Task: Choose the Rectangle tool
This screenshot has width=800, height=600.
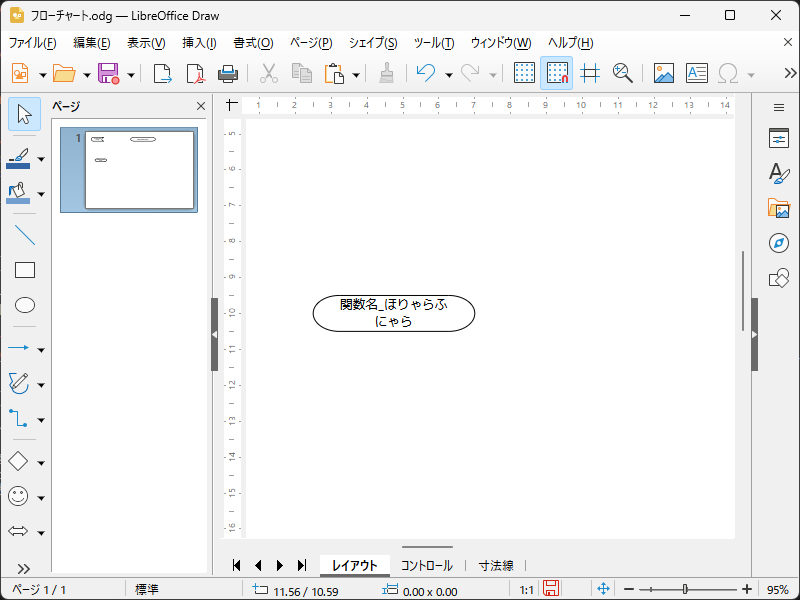Action: (x=24, y=270)
